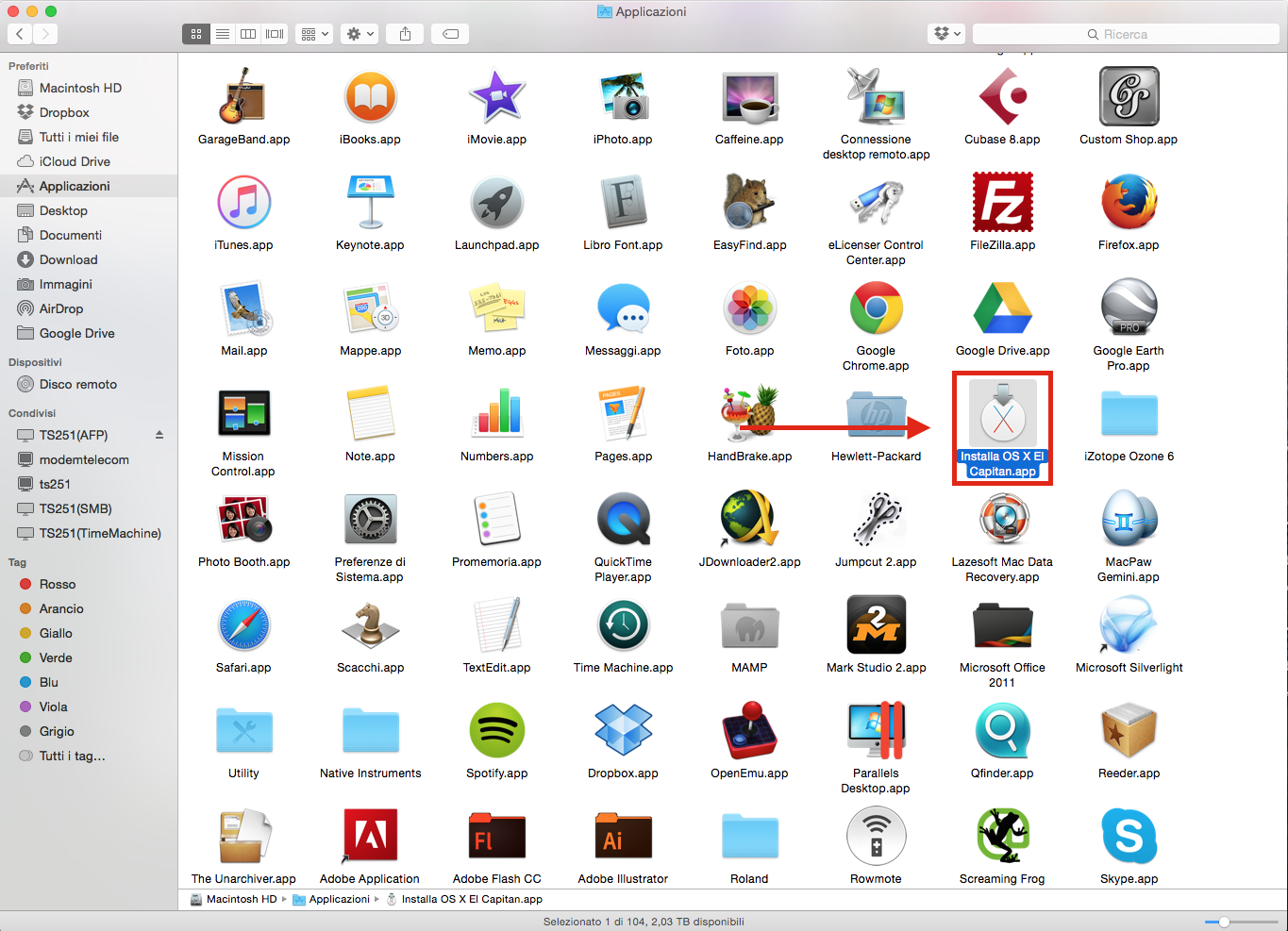Select the Cubase 8.app icon

tap(1002, 96)
